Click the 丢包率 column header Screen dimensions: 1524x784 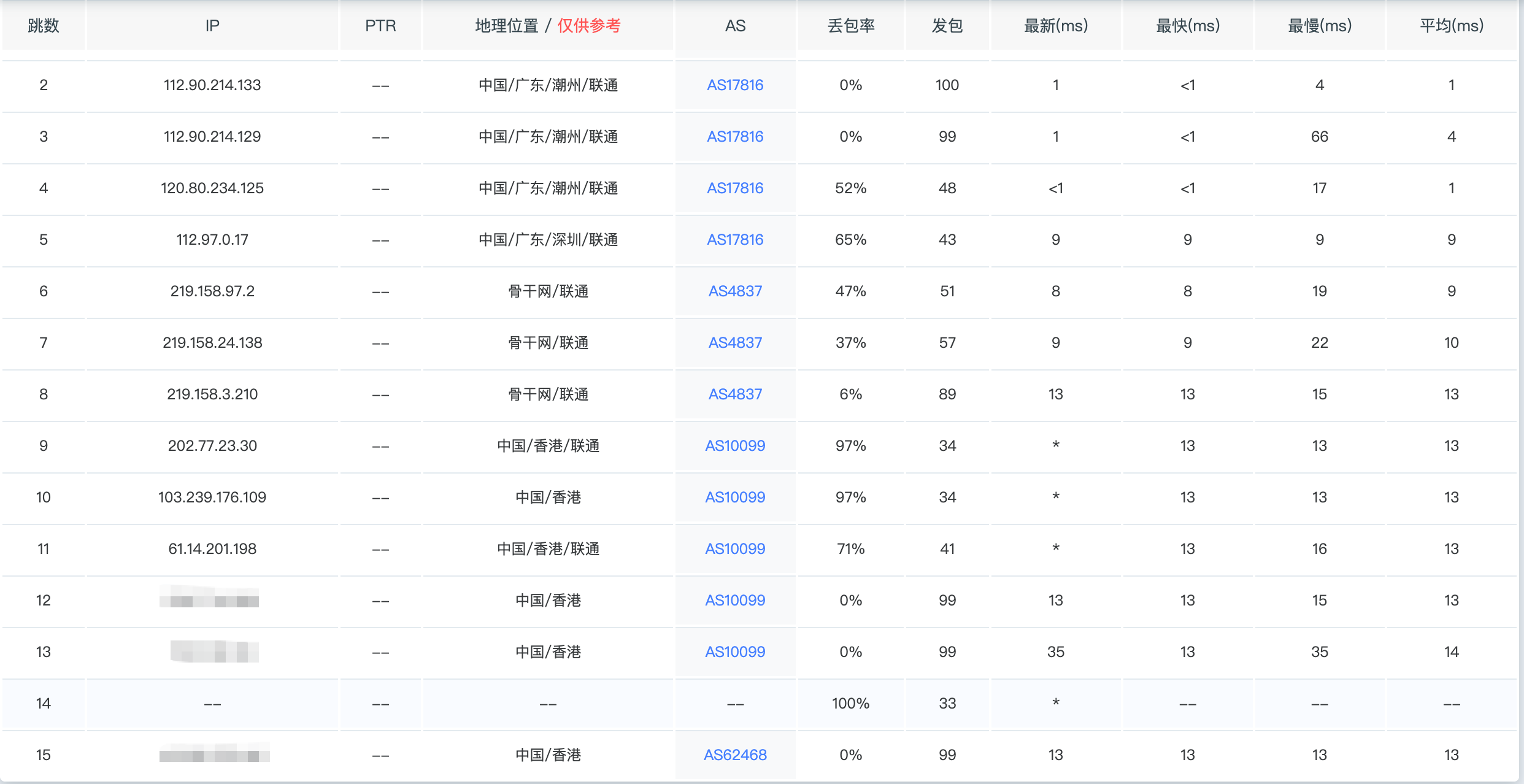tap(850, 26)
